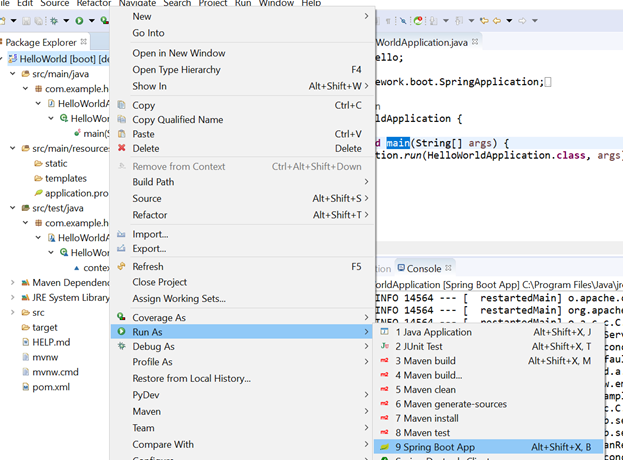This screenshot has width=623, height=460.
Task: Click the Save toolbar icon
Action: 26,21
